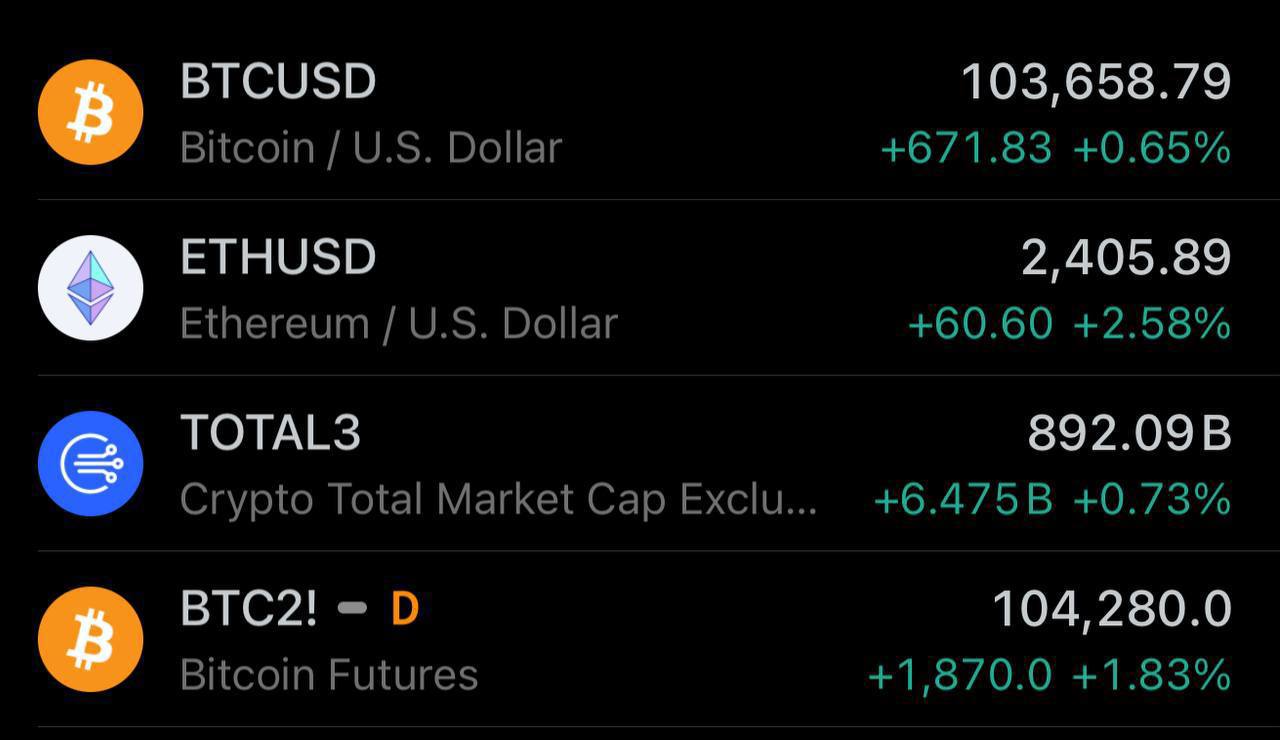Screen dimensions: 1280x740
Task: Select the BTC2! symbol name
Action: click(249, 609)
